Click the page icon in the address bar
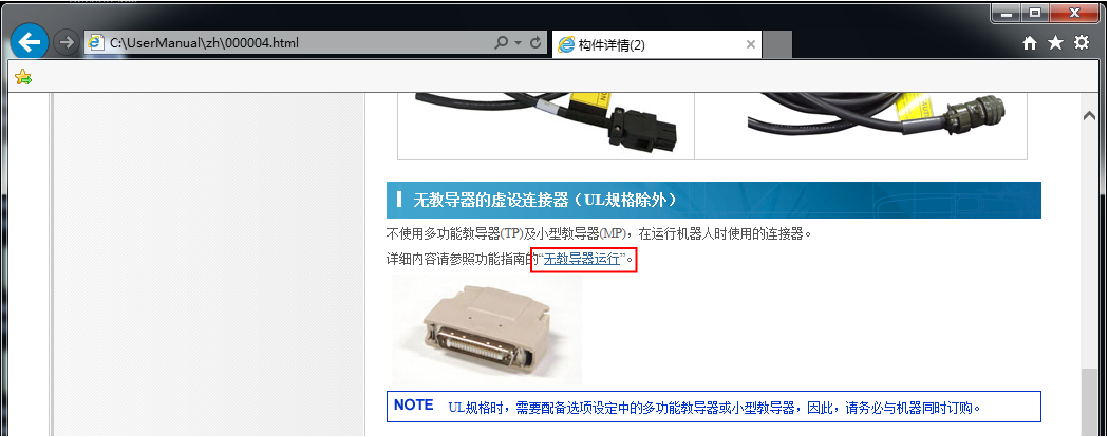Screen dimensions: 1107x437 95,43
